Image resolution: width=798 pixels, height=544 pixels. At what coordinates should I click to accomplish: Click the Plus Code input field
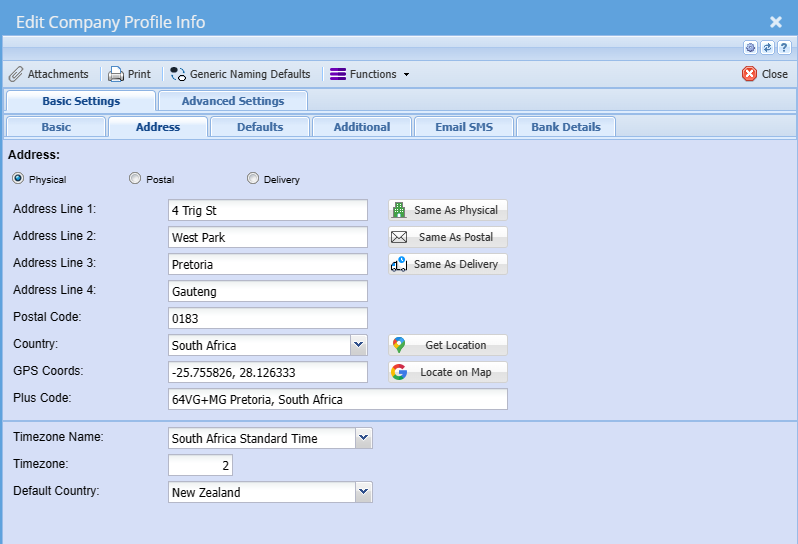[338, 399]
